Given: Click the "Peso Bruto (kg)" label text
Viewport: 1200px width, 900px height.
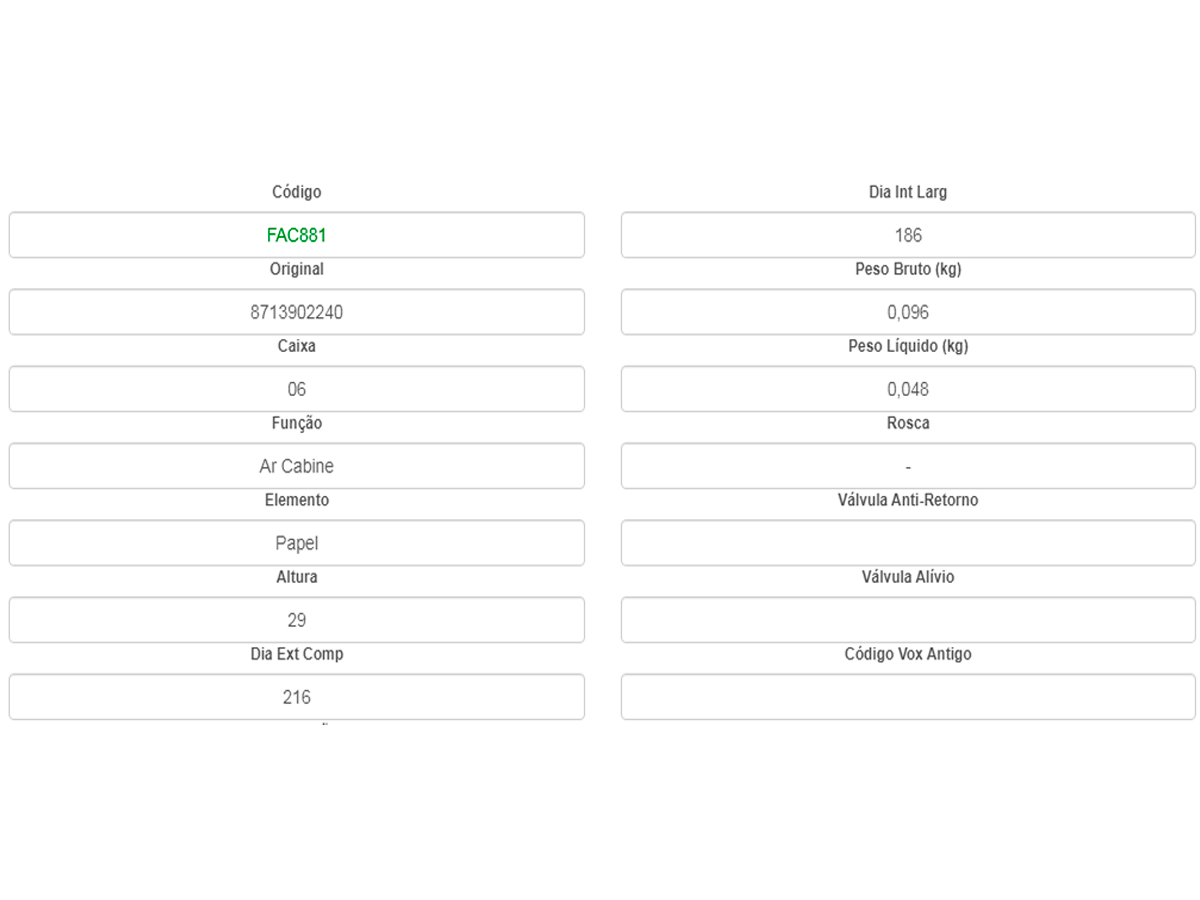Looking at the screenshot, I should (x=908, y=269).
